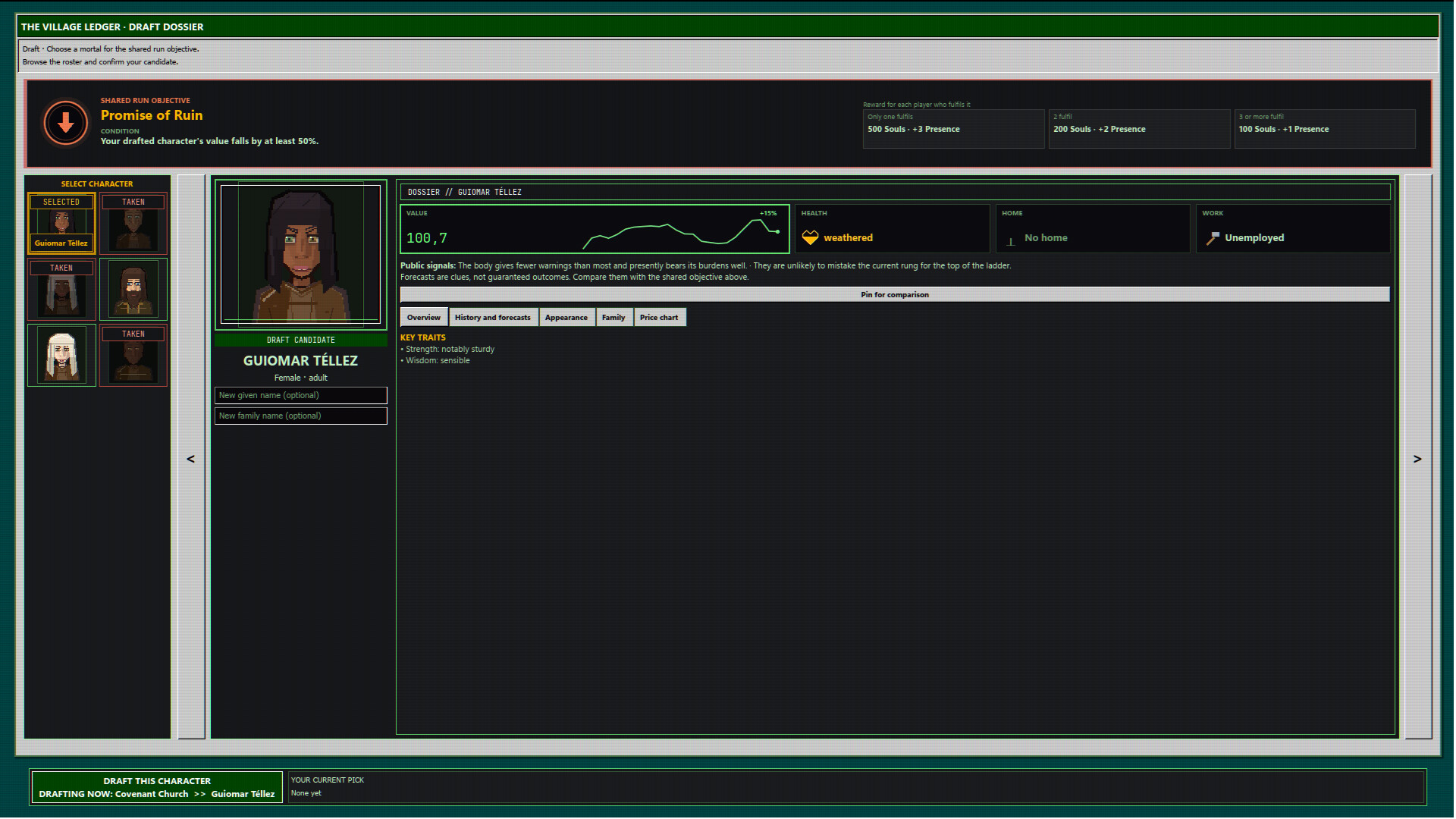The width and height of the screenshot is (1456, 819).
Task: Click the 'Unemployed' work status text
Action: point(1254,237)
